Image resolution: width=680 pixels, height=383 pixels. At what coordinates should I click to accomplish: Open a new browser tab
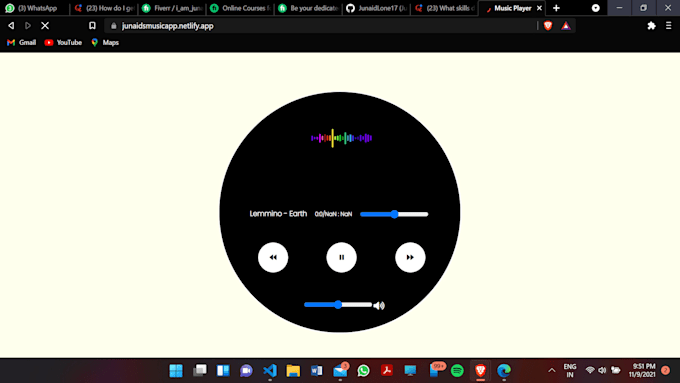click(x=556, y=8)
